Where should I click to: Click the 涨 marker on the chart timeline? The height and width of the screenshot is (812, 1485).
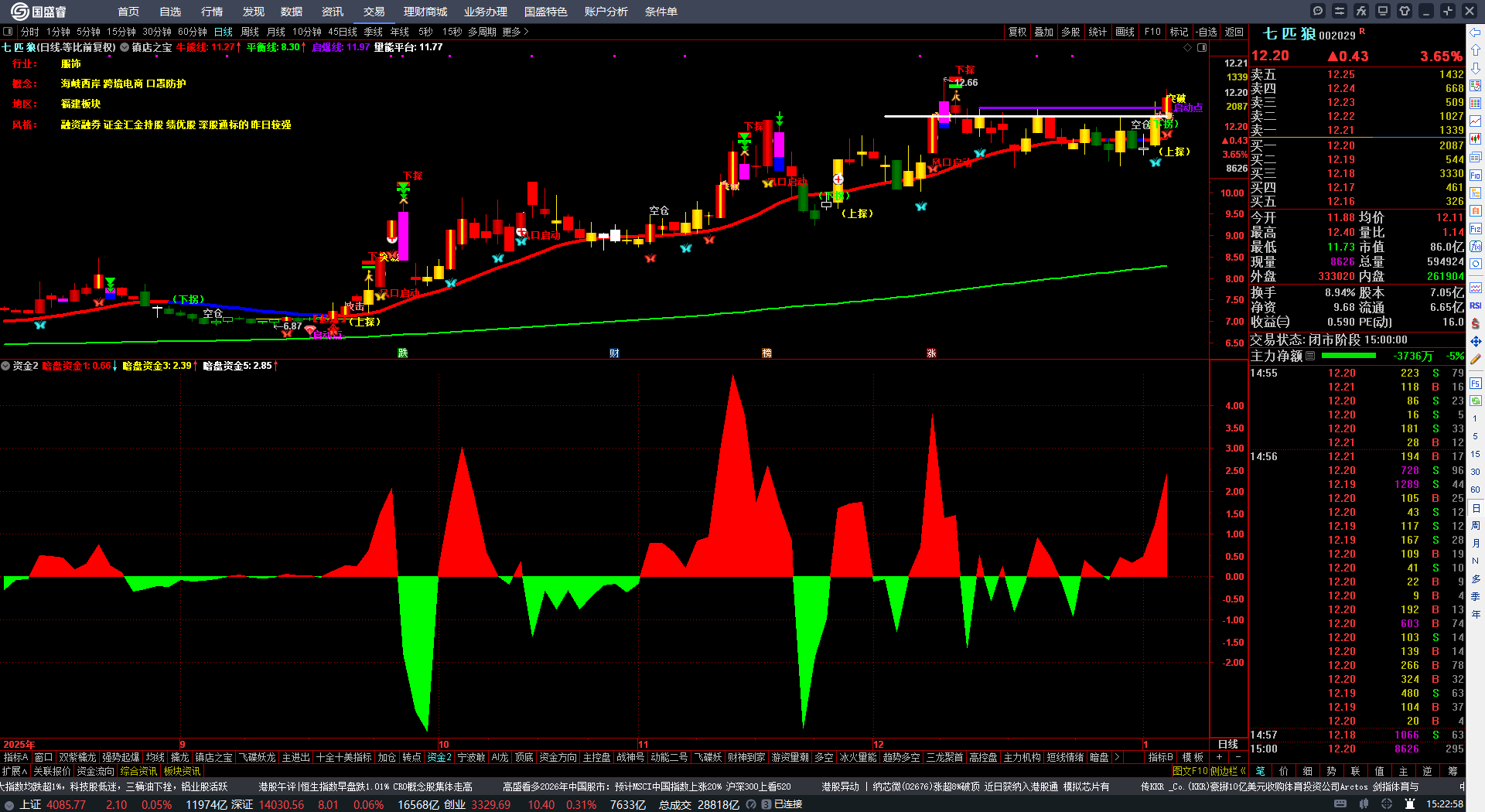coord(932,353)
